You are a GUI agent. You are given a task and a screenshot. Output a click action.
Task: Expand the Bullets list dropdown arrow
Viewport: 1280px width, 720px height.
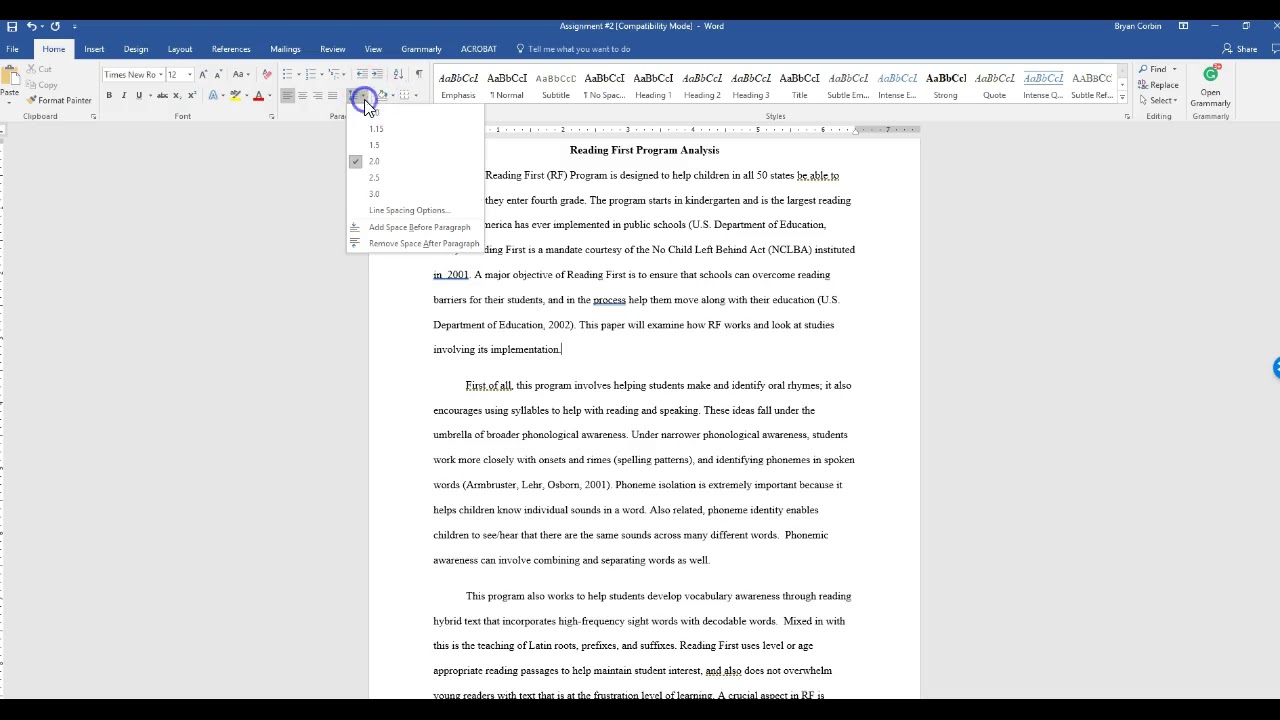298,75
